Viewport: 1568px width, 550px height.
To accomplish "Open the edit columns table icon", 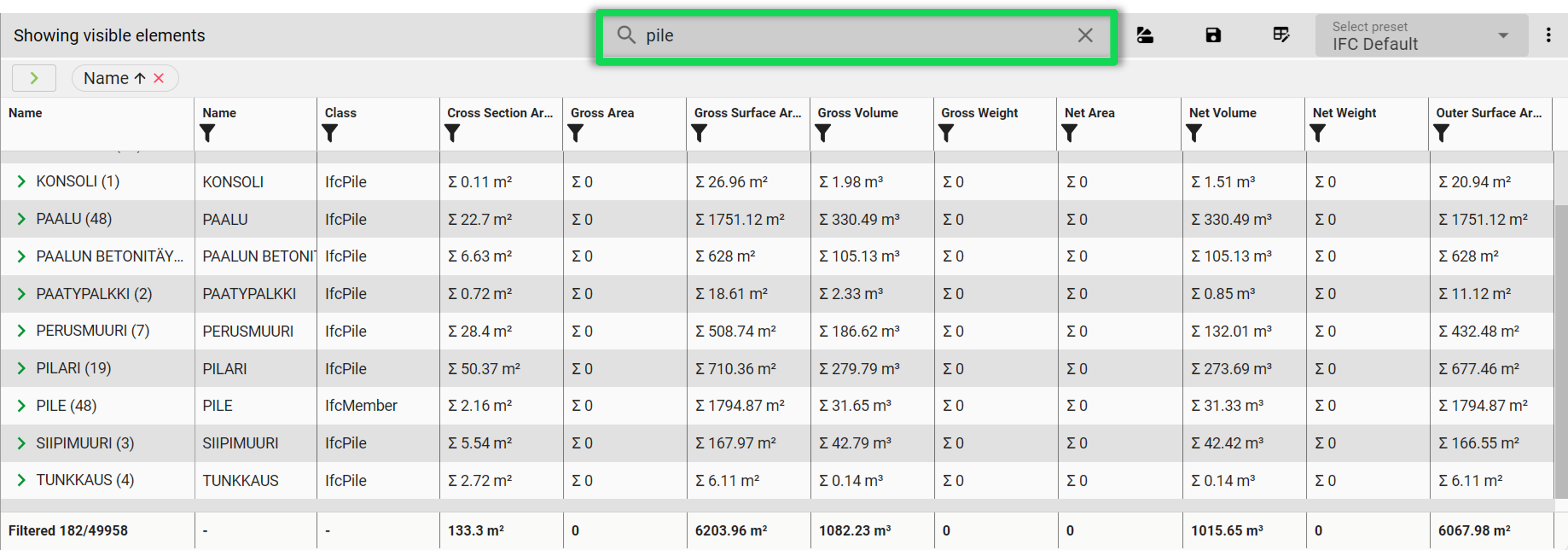I will click(x=1281, y=35).
